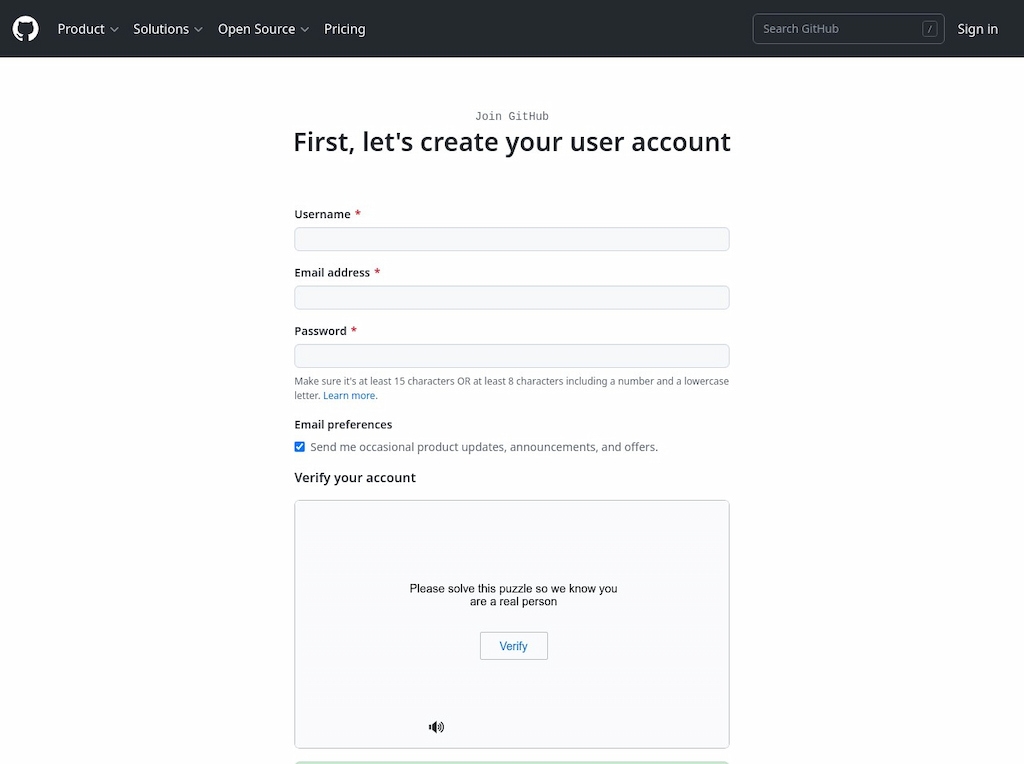
Task: Open the Solutions dropdown
Action: 162,29
